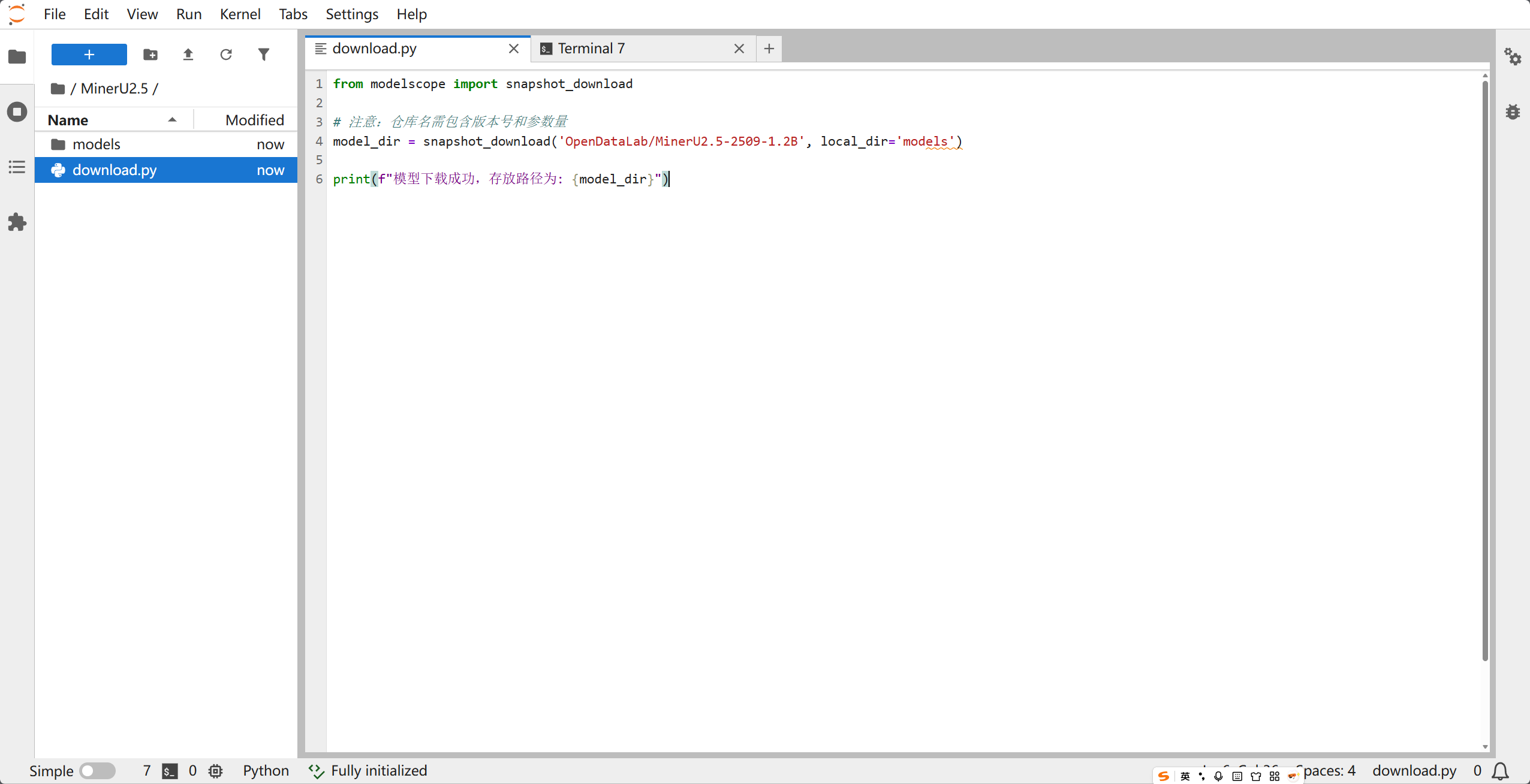Click the blue New Launcher button
1530x784 pixels.
89,55
